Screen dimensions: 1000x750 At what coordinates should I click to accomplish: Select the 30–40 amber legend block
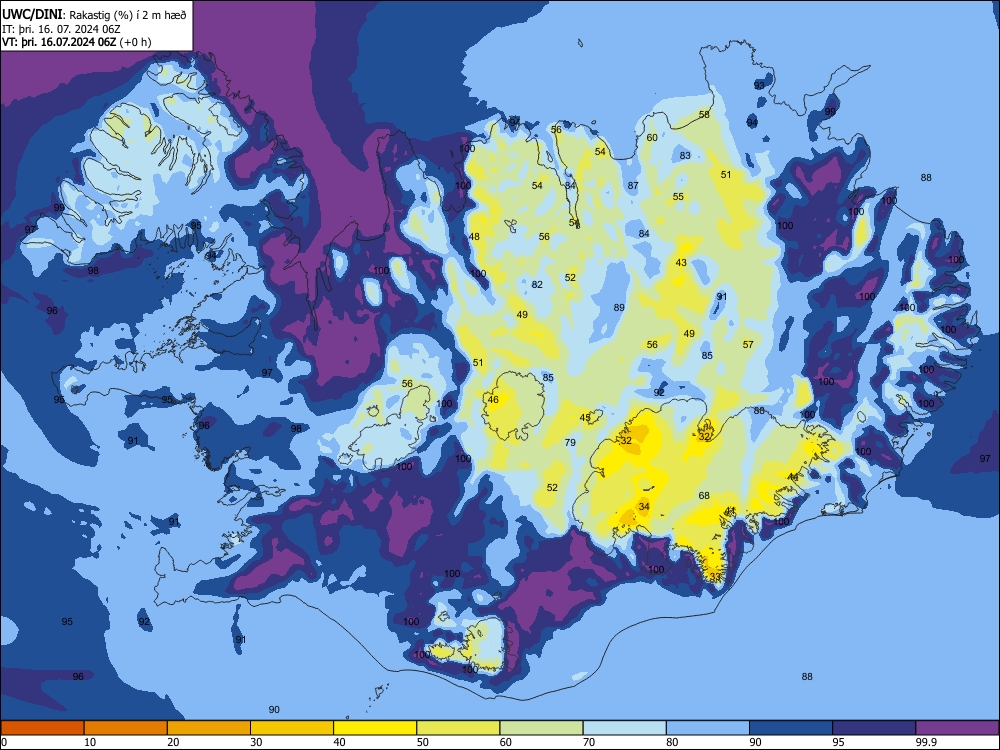(292, 728)
